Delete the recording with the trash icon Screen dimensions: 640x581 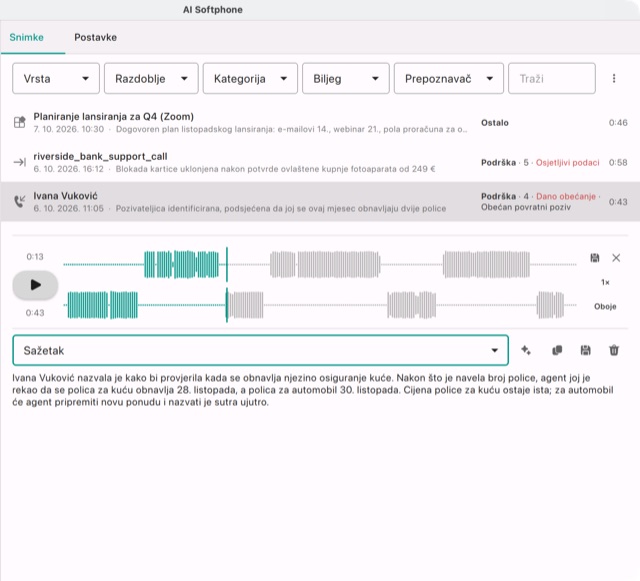(x=614, y=350)
